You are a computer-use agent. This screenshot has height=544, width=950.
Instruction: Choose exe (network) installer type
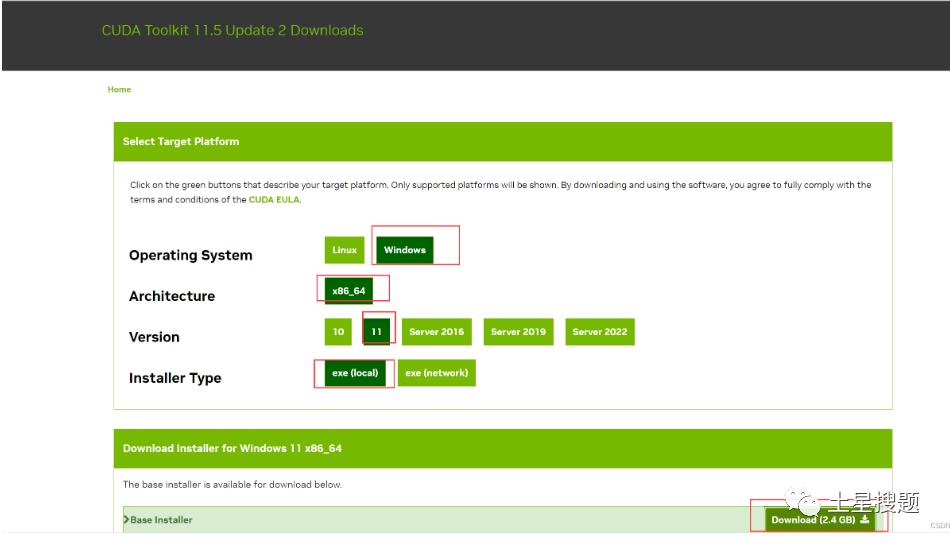[x=436, y=373]
